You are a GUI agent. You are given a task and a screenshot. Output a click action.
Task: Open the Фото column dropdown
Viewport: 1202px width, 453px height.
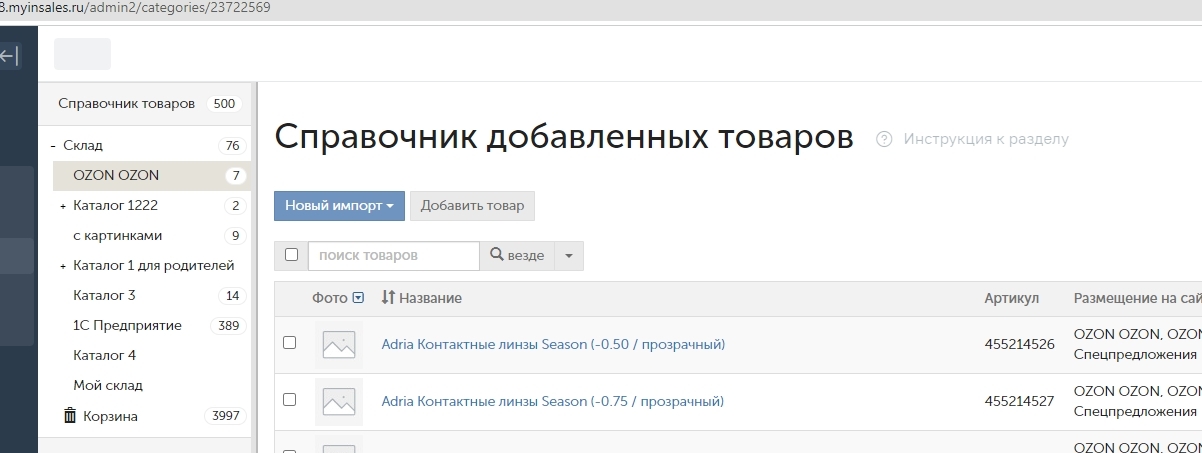click(x=359, y=298)
